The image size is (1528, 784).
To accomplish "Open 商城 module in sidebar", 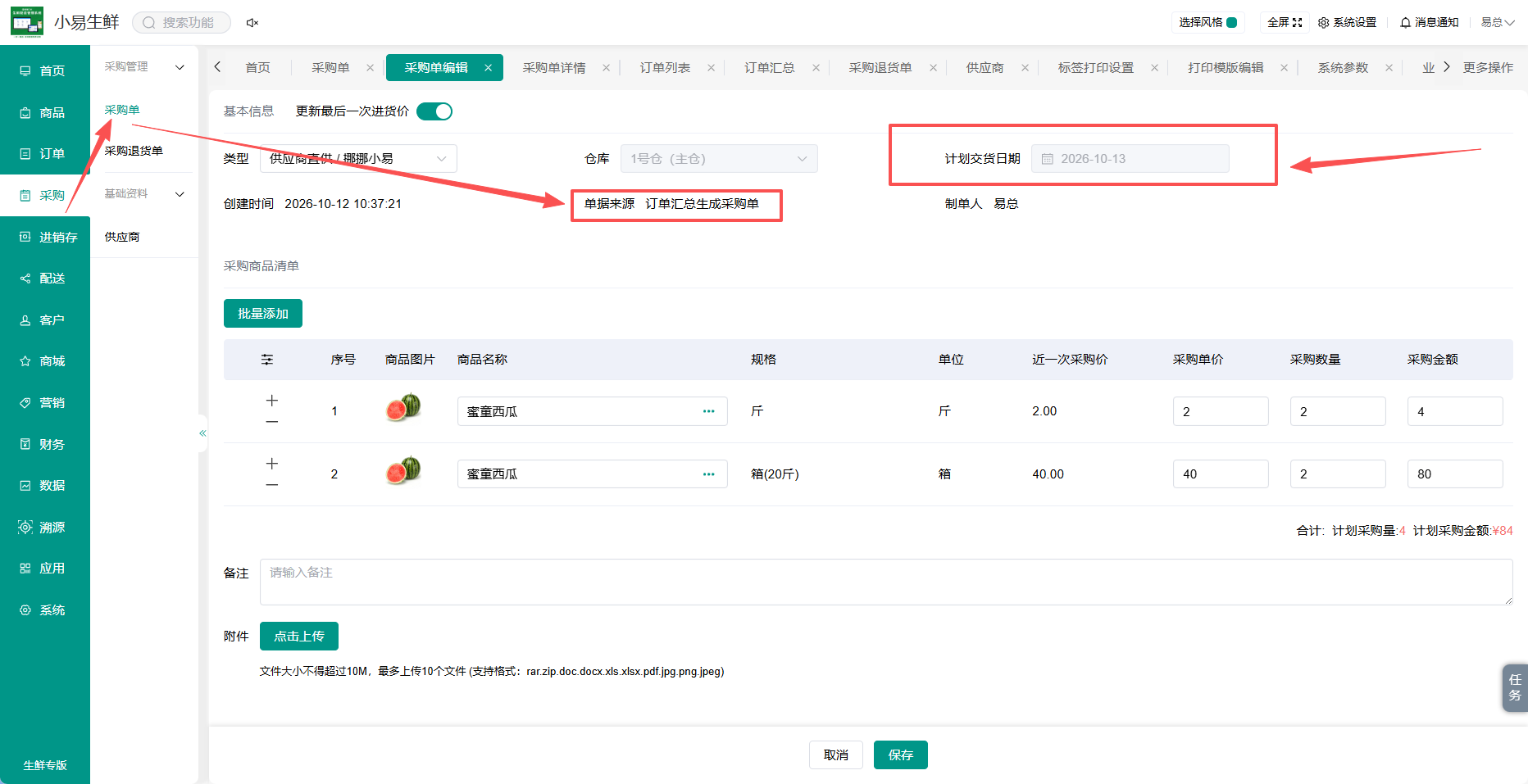I will coord(45,361).
